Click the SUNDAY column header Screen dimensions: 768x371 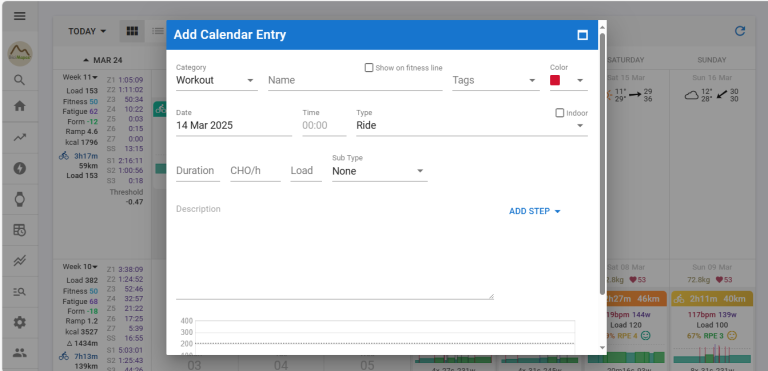click(712, 60)
